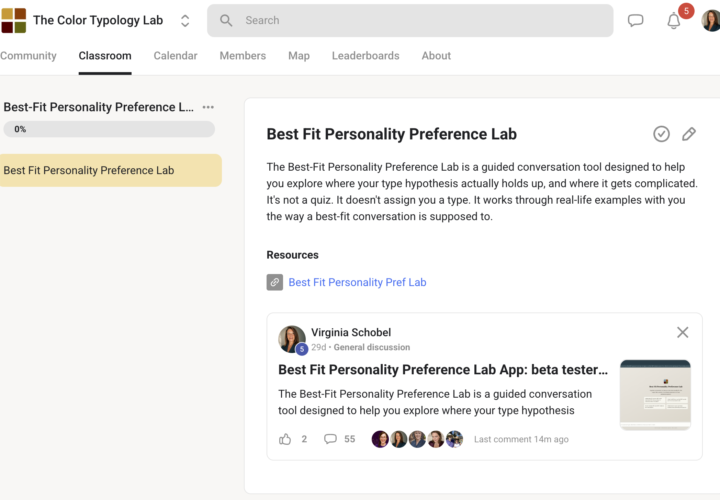This screenshot has width=720, height=500.
Task: Click the 29d post age text
Action: (318, 348)
